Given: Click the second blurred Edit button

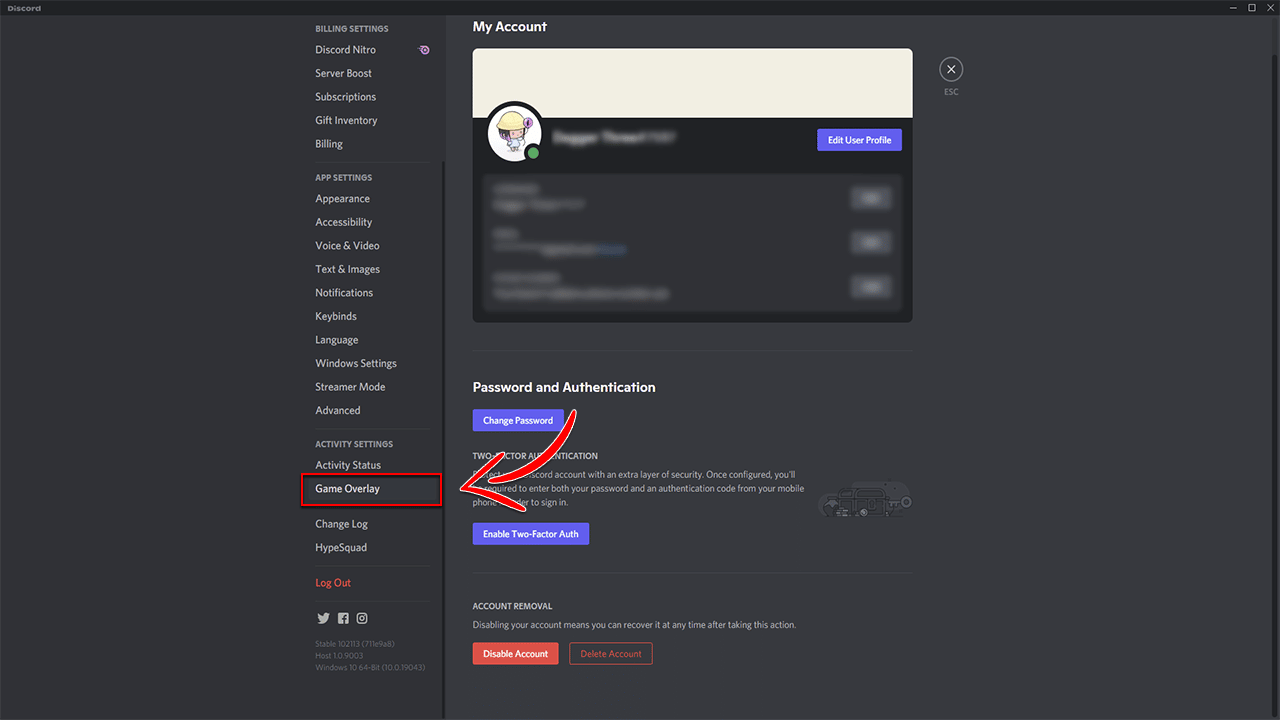Looking at the screenshot, I should (x=871, y=242).
